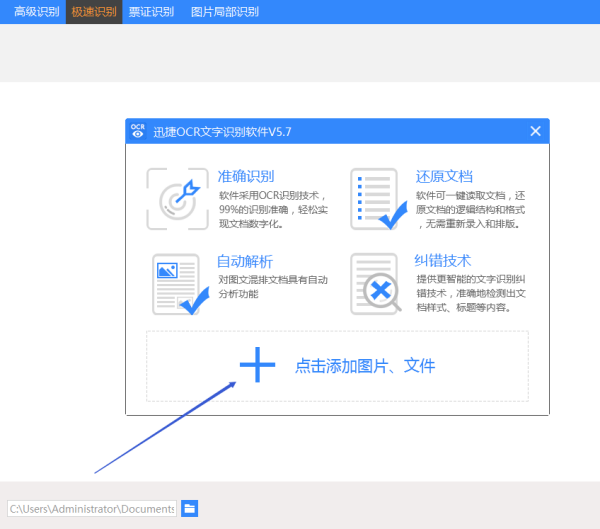
Task: Click the 点击添加图片、文件 link
Action: pyautogui.click(x=365, y=367)
